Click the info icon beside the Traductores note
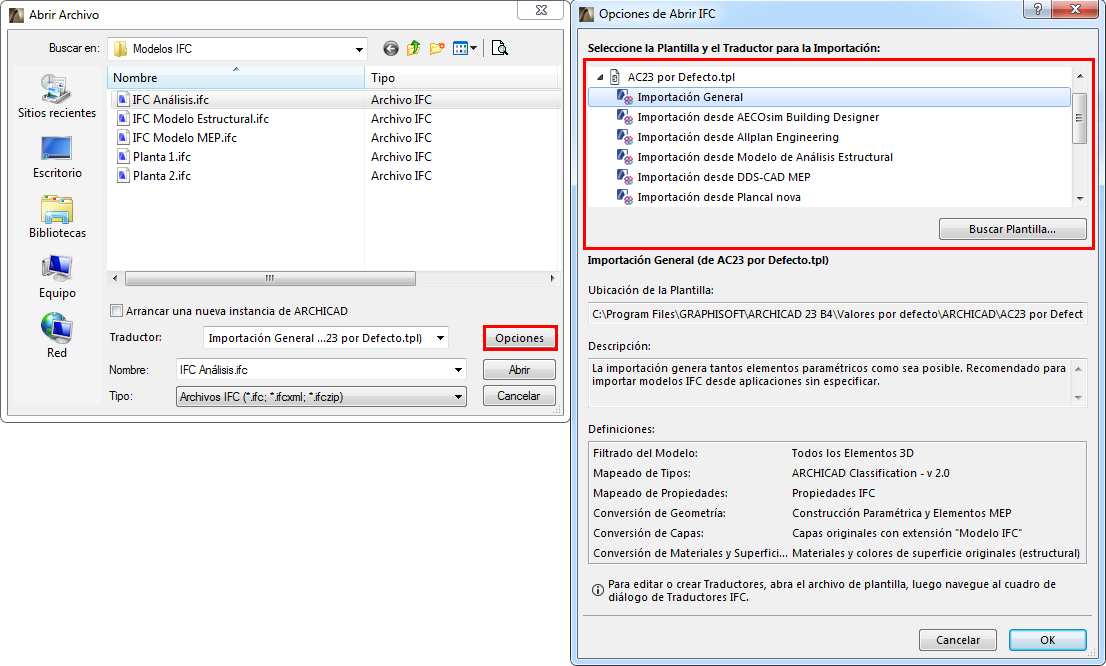 tap(597, 590)
